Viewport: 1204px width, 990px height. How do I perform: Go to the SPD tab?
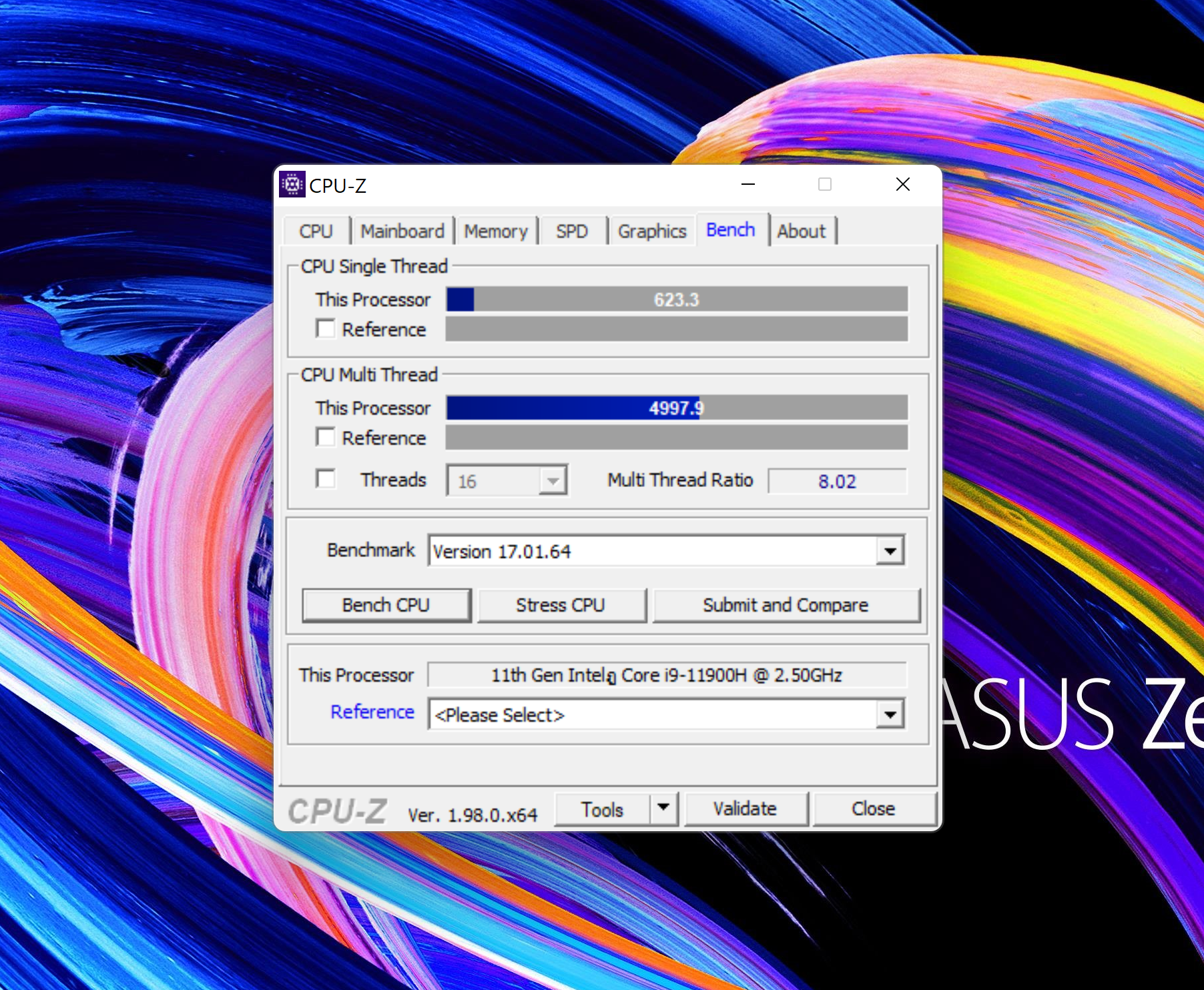click(572, 231)
